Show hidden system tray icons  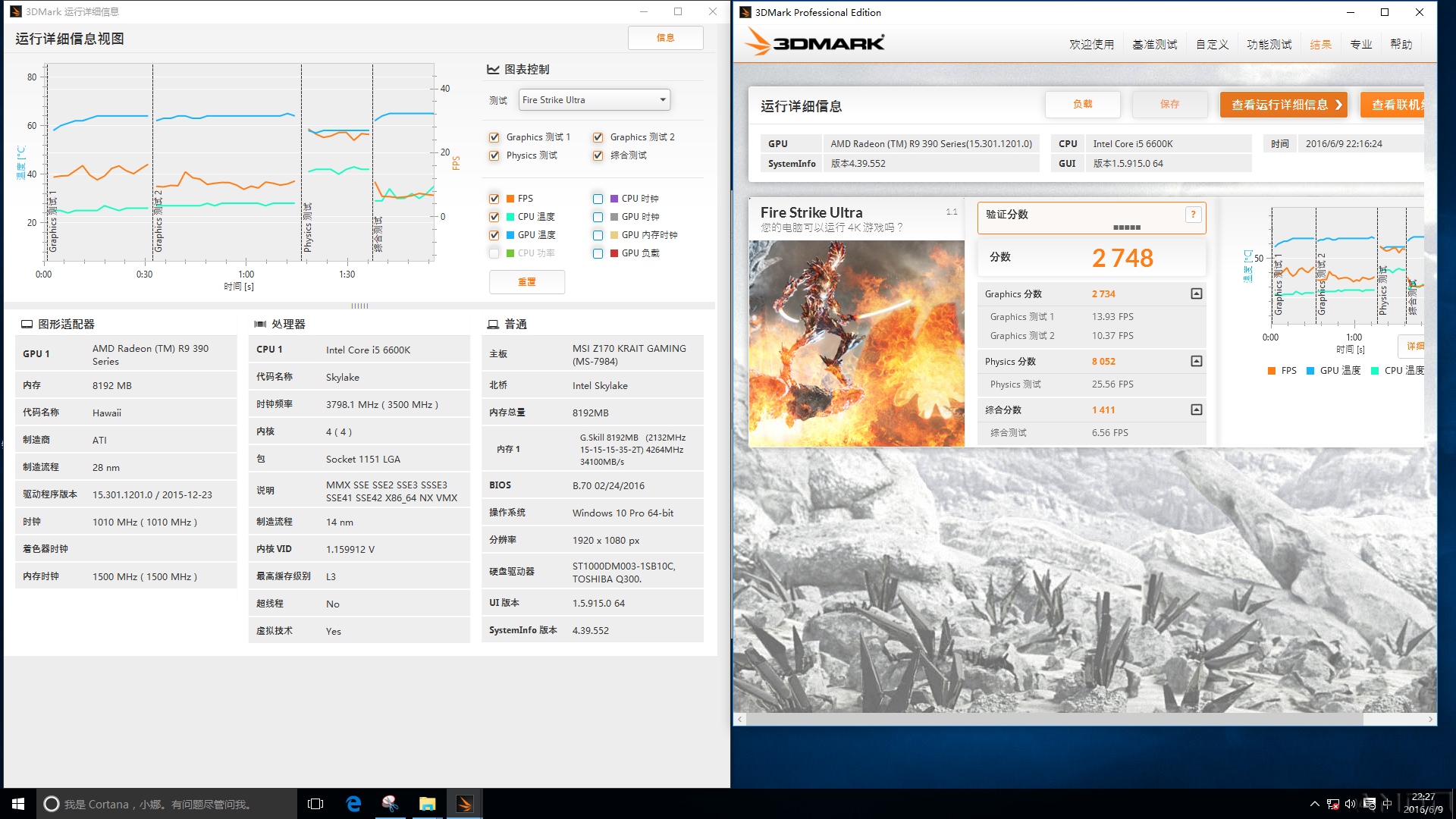[1315, 804]
